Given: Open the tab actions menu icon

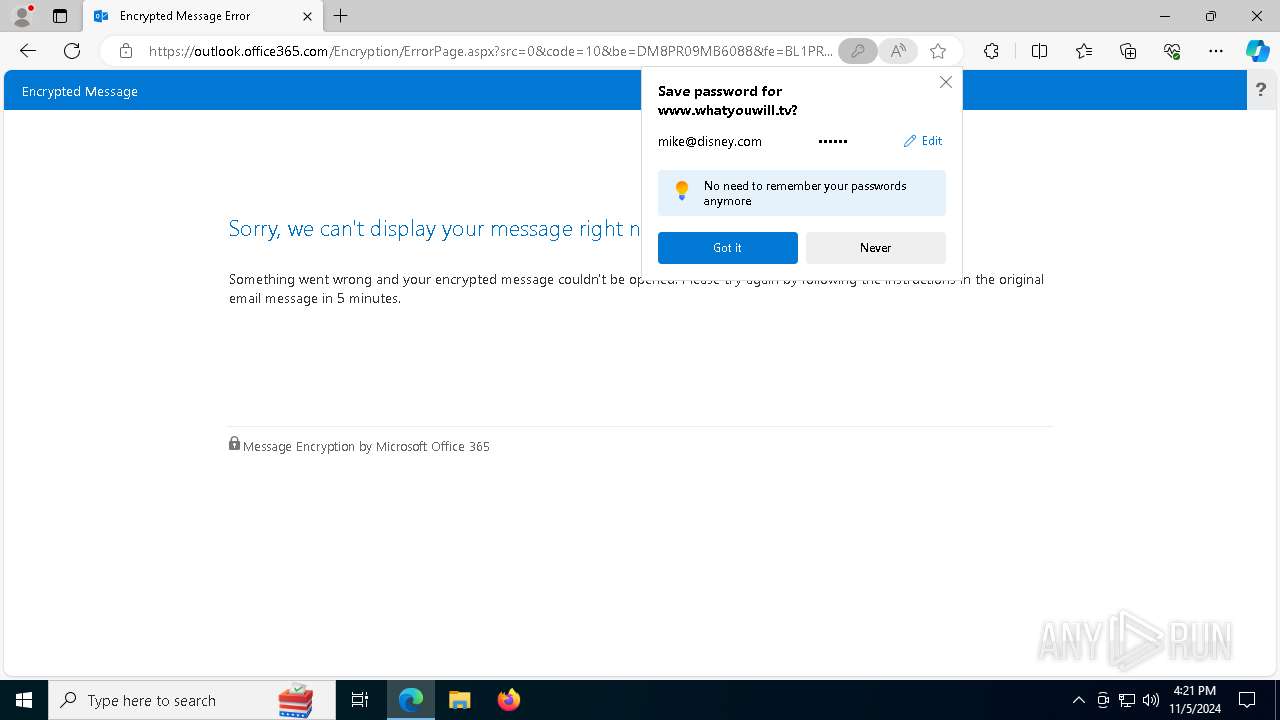Looking at the screenshot, I should (60, 16).
